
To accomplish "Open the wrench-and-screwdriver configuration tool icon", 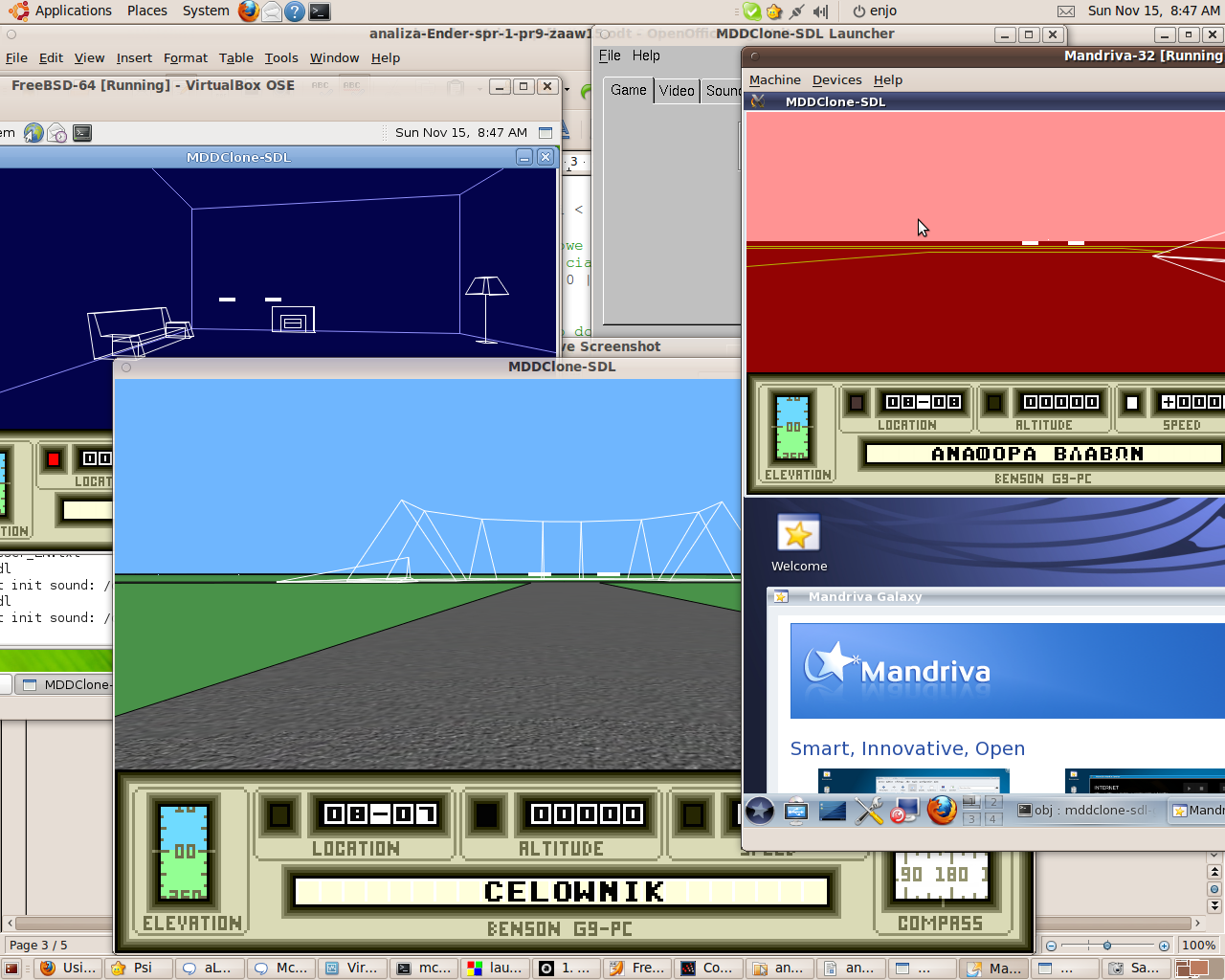I will pos(869,811).
